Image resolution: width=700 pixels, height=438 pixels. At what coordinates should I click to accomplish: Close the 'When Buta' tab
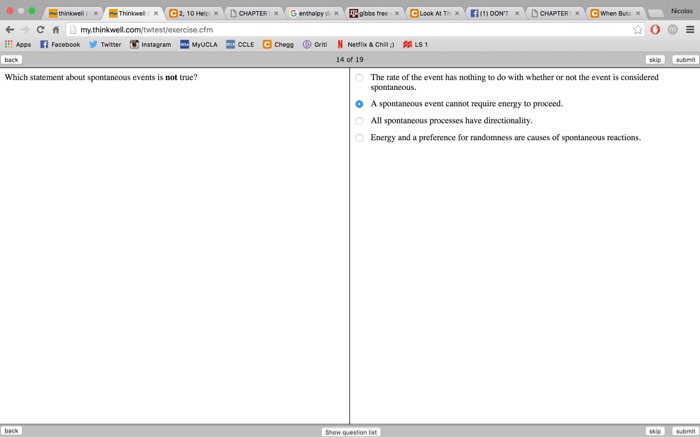pos(638,13)
